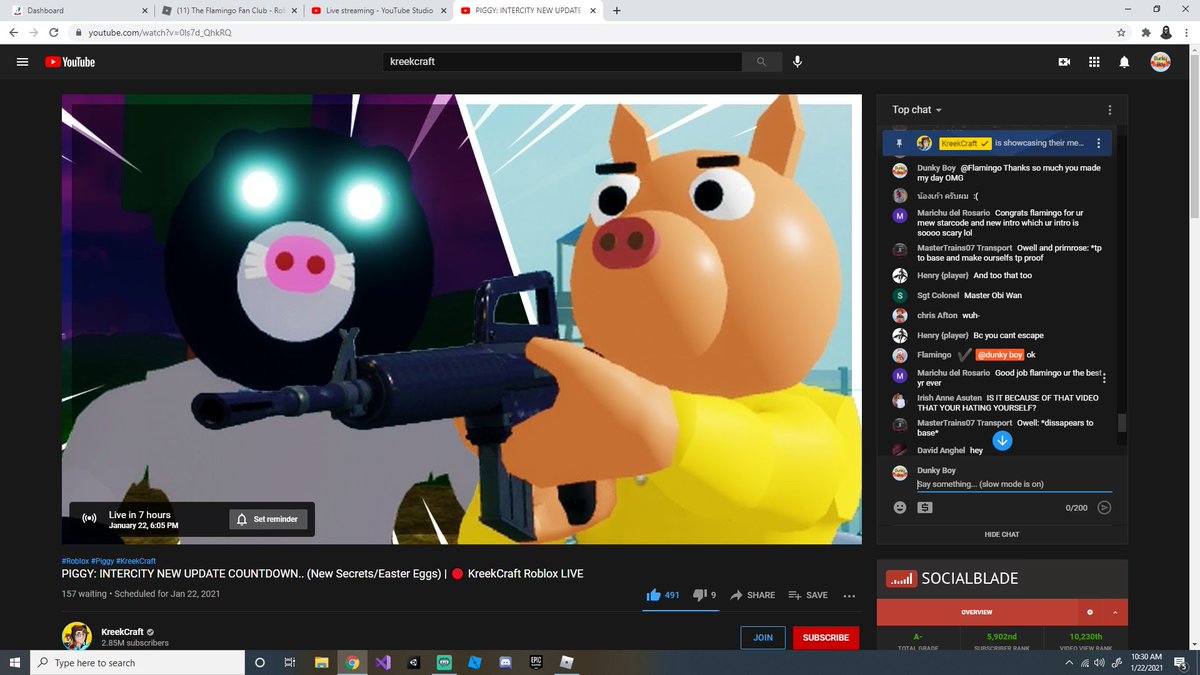
Task: Open KreekCraft channel avatar below video
Action: tap(77, 637)
